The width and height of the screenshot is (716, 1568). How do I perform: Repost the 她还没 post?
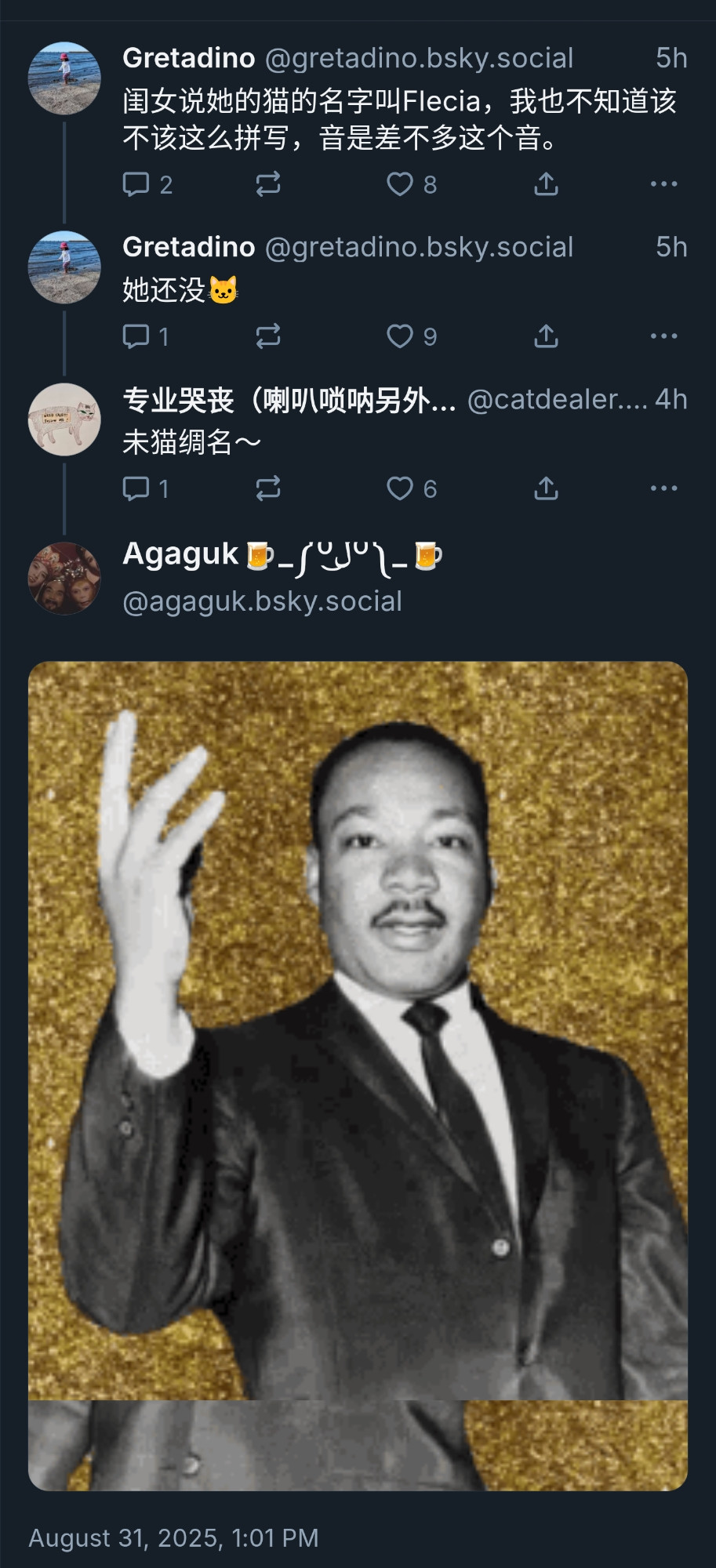coord(268,336)
